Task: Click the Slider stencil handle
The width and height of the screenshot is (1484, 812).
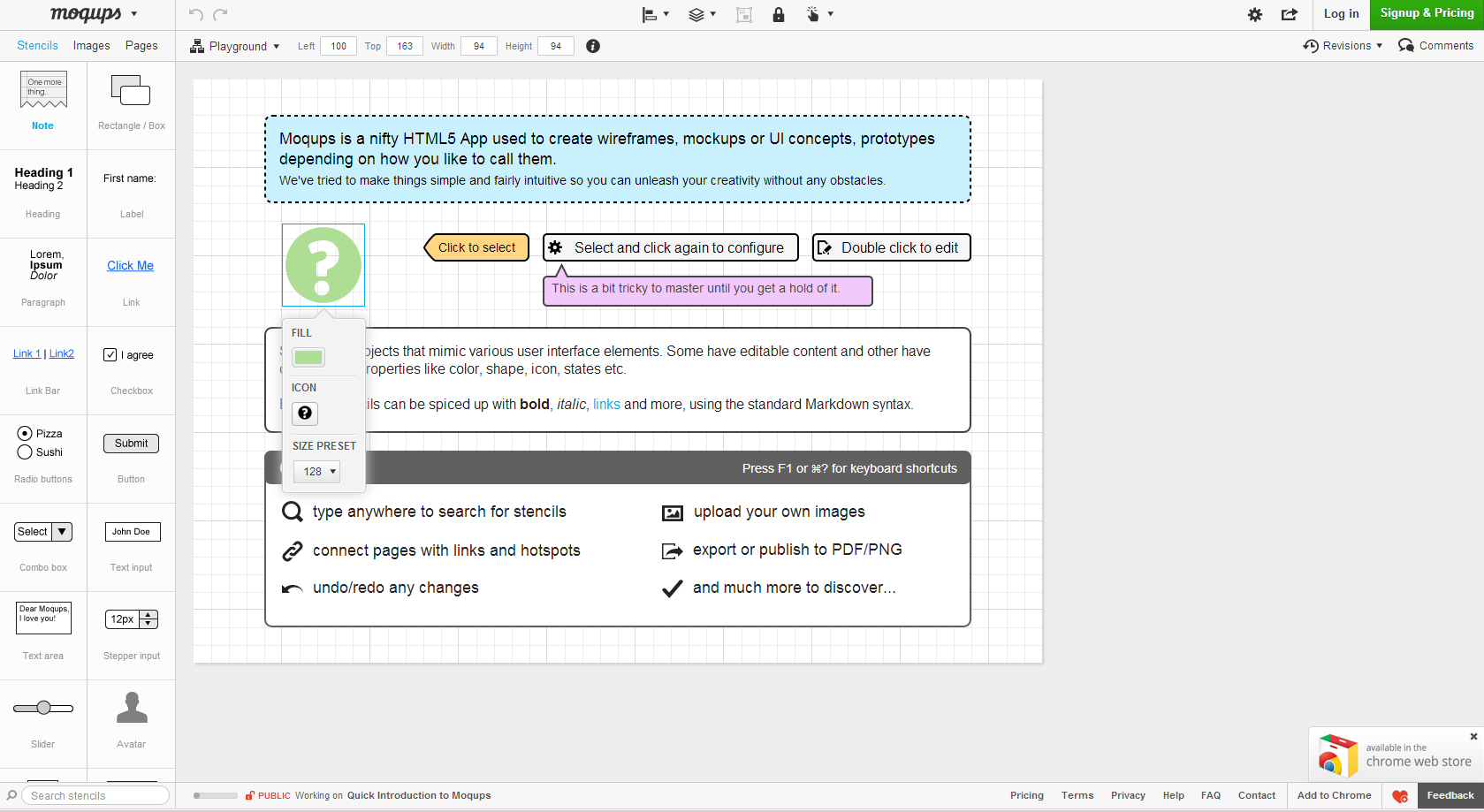Action: click(43, 708)
